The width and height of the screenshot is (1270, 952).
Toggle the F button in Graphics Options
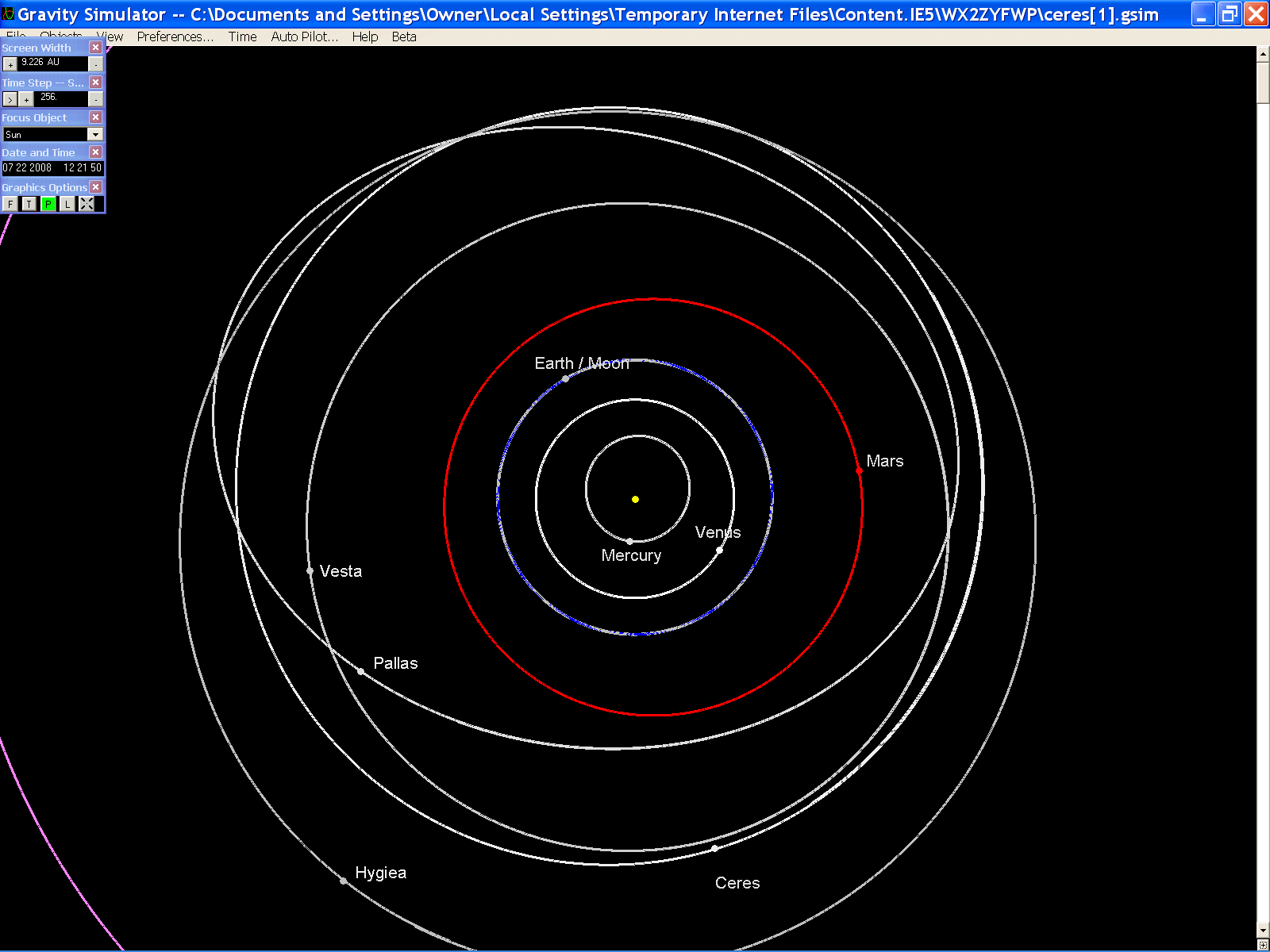click(x=10, y=203)
